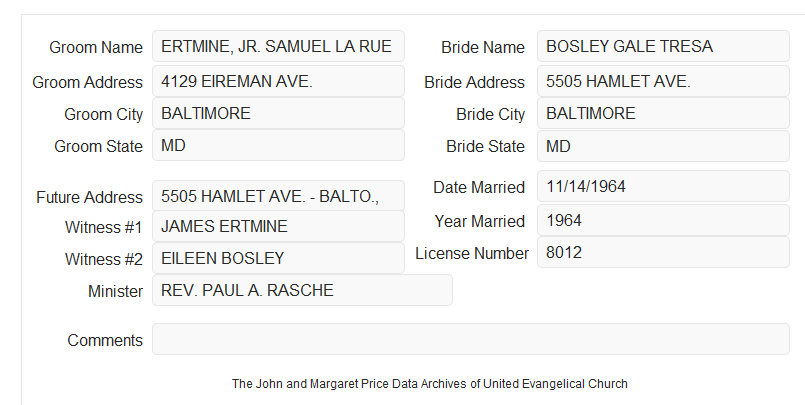Select the Date Married field

(x=663, y=186)
